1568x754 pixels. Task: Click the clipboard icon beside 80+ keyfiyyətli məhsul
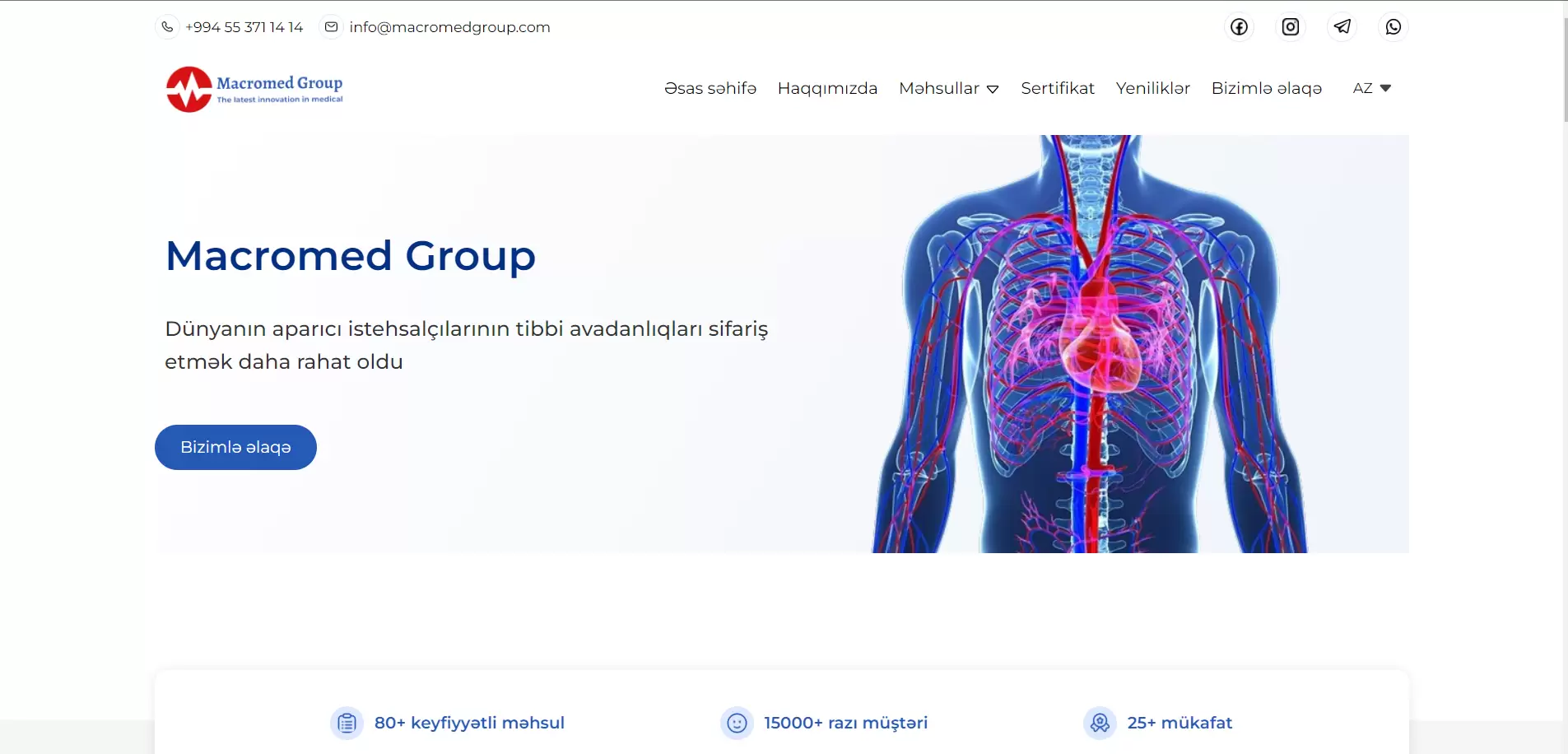[x=347, y=724]
